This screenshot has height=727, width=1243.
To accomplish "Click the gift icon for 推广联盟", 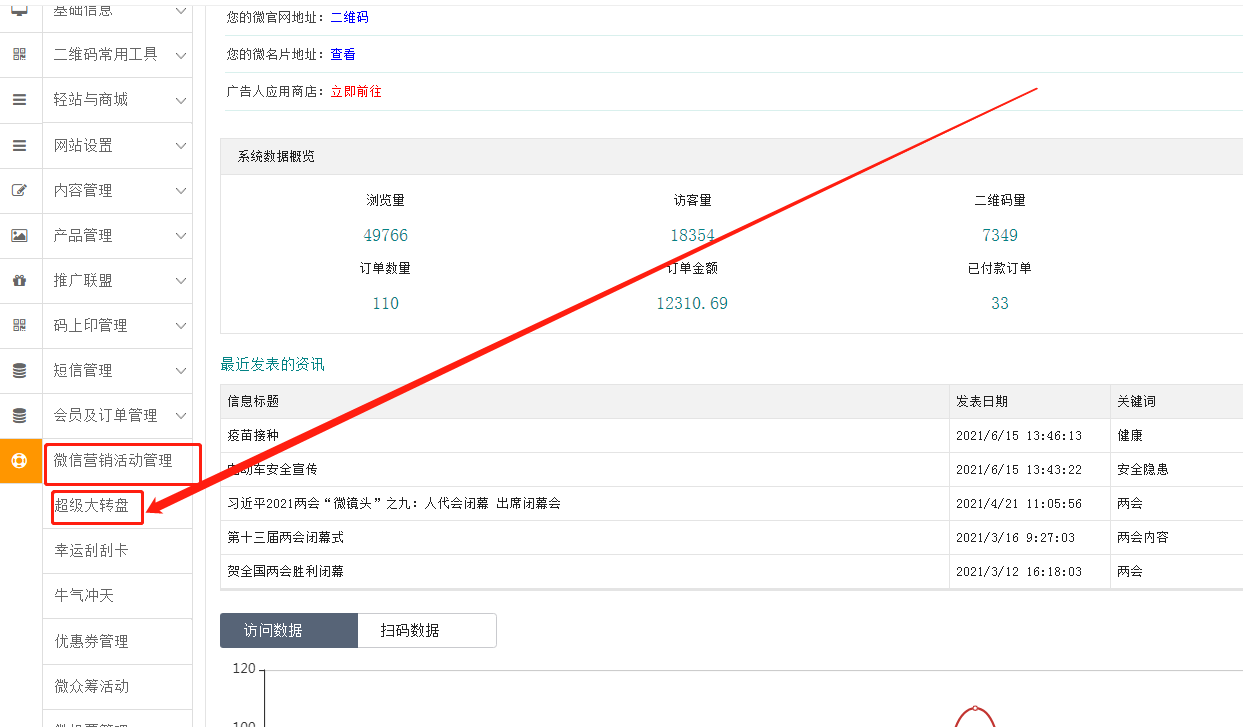I will pyautogui.click(x=19, y=280).
